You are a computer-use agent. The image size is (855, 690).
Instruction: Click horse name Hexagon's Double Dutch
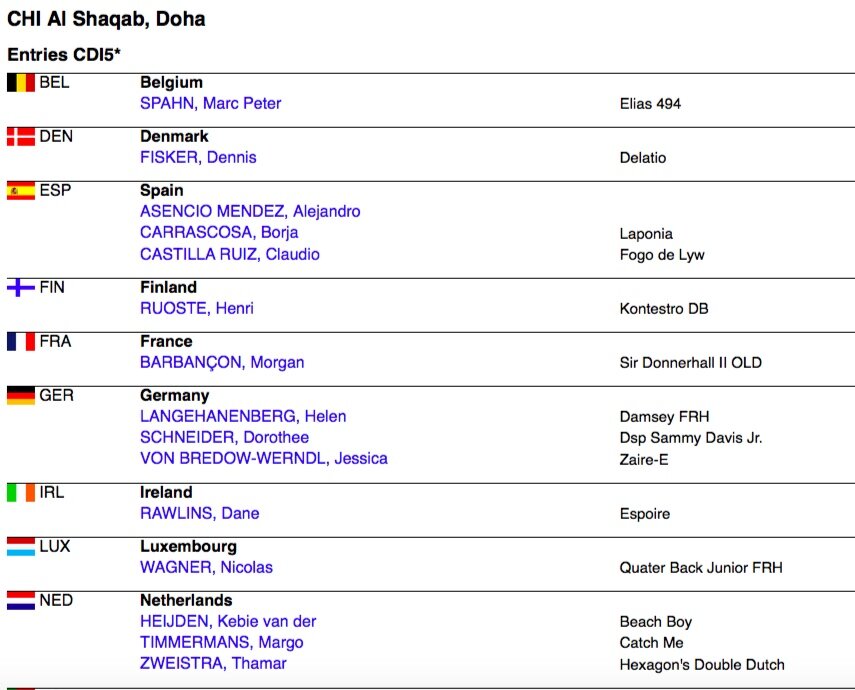pos(702,665)
